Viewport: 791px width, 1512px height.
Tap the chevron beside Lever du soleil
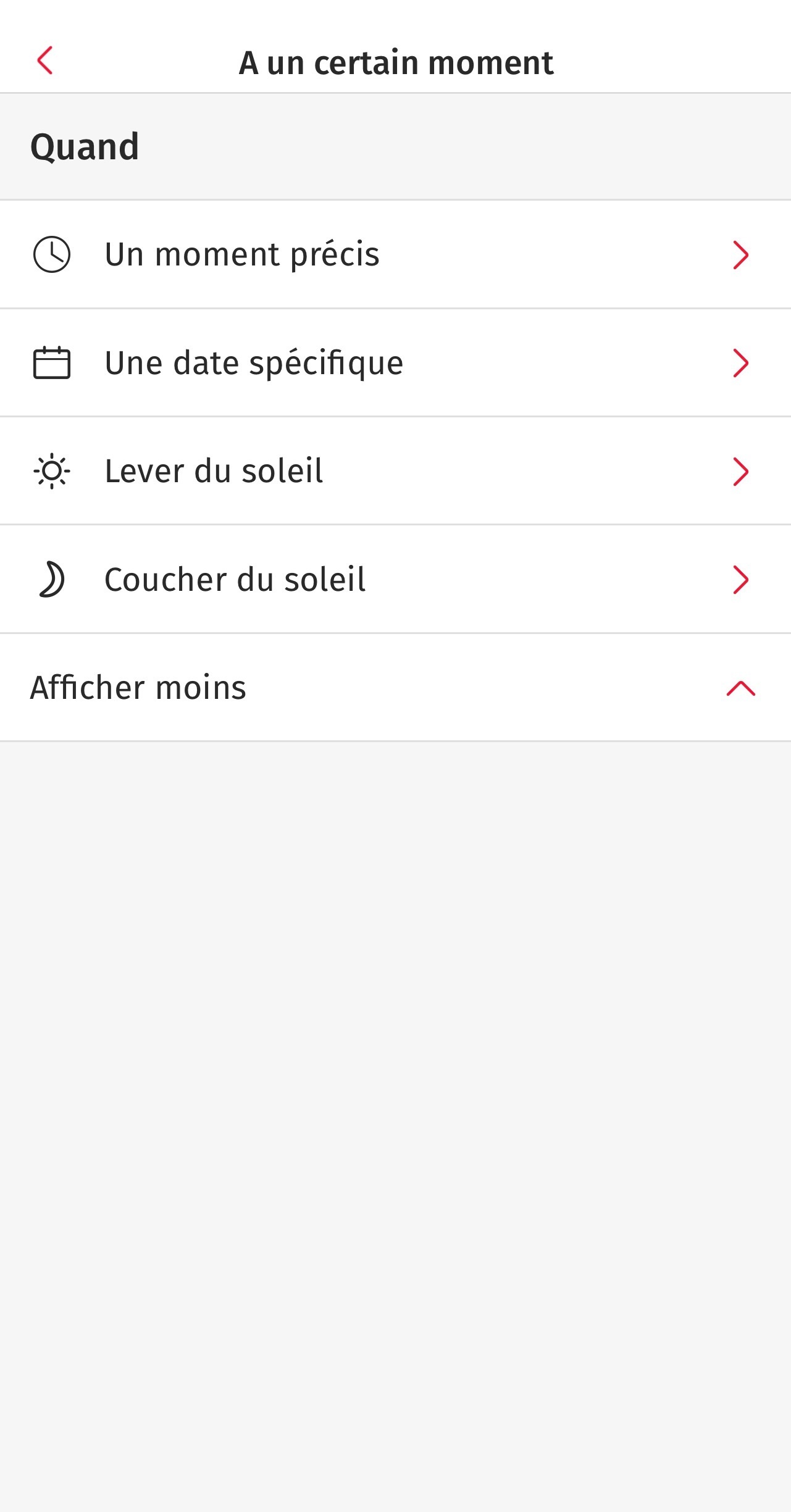click(740, 472)
